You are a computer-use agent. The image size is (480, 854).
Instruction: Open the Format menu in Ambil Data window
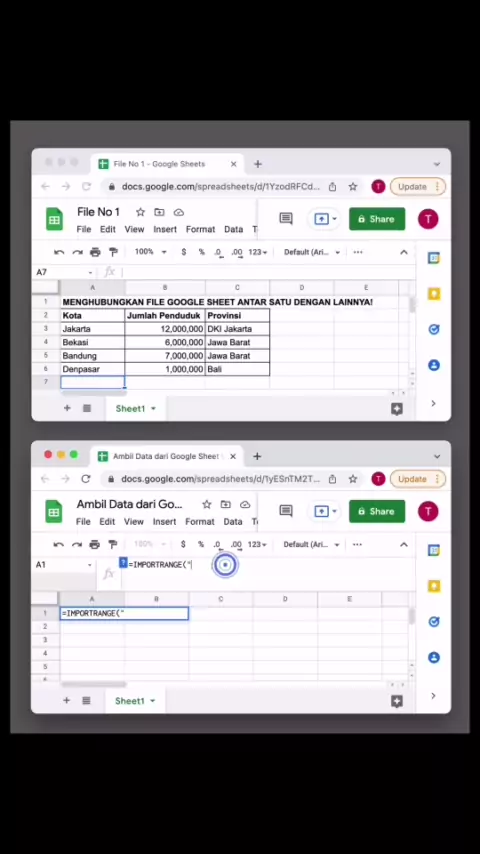(200, 522)
